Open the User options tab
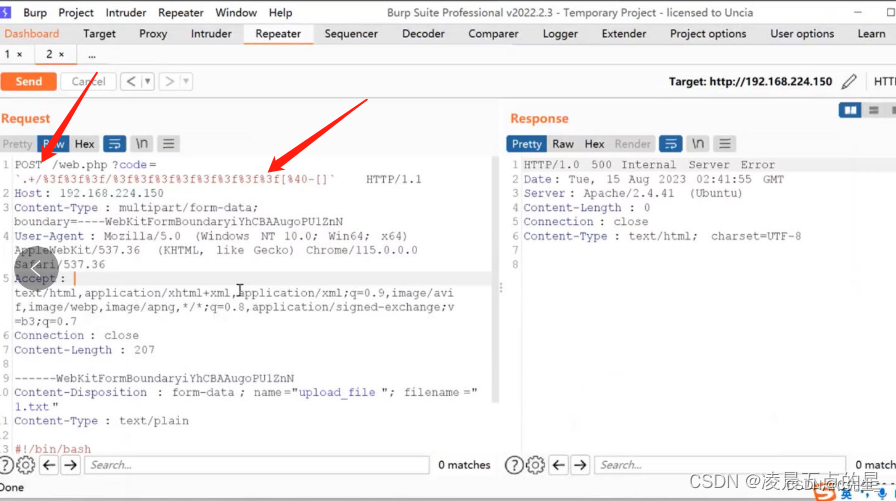Screen dimensions: 896x501 [x=802, y=34]
